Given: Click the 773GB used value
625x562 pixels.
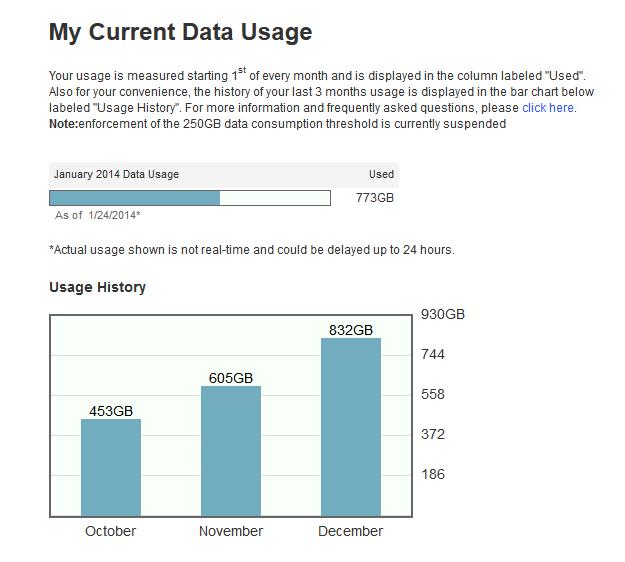Looking at the screenshot, I should point(375,198).
